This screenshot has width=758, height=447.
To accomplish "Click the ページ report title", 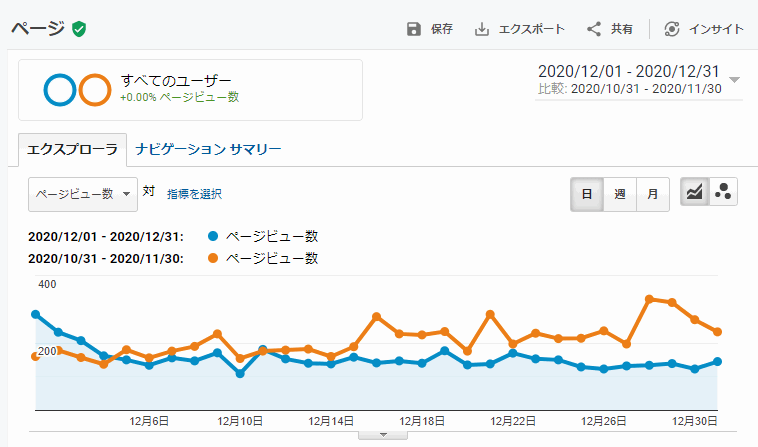I will pos(38,29).
